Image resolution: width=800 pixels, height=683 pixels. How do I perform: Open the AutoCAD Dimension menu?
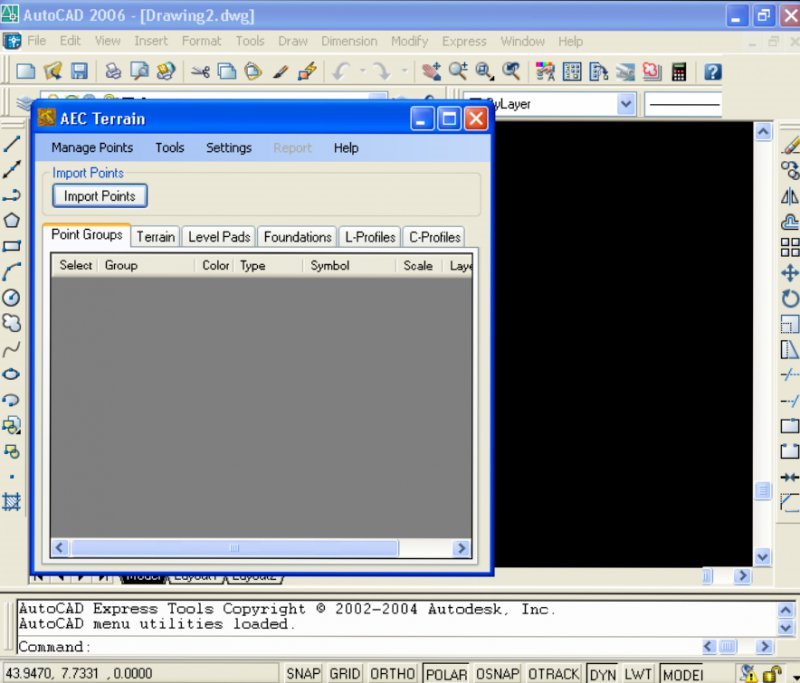(349, 41)
